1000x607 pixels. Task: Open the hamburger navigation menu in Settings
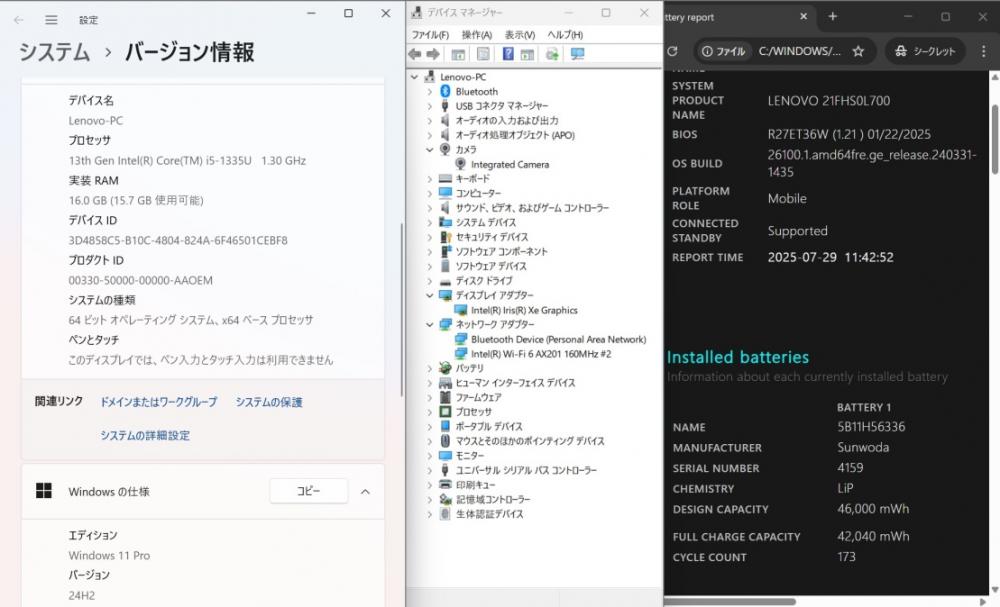coord(51,20)
